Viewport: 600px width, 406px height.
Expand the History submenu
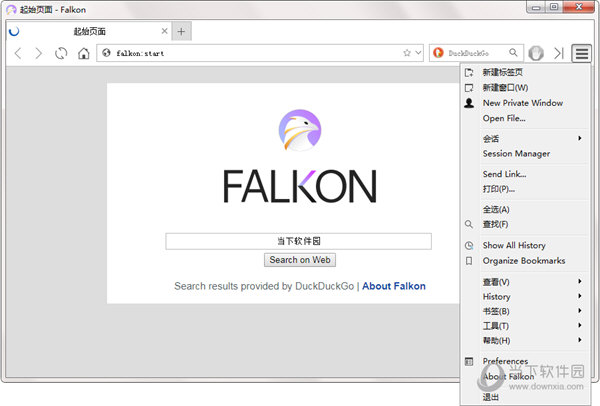[525, 297]
